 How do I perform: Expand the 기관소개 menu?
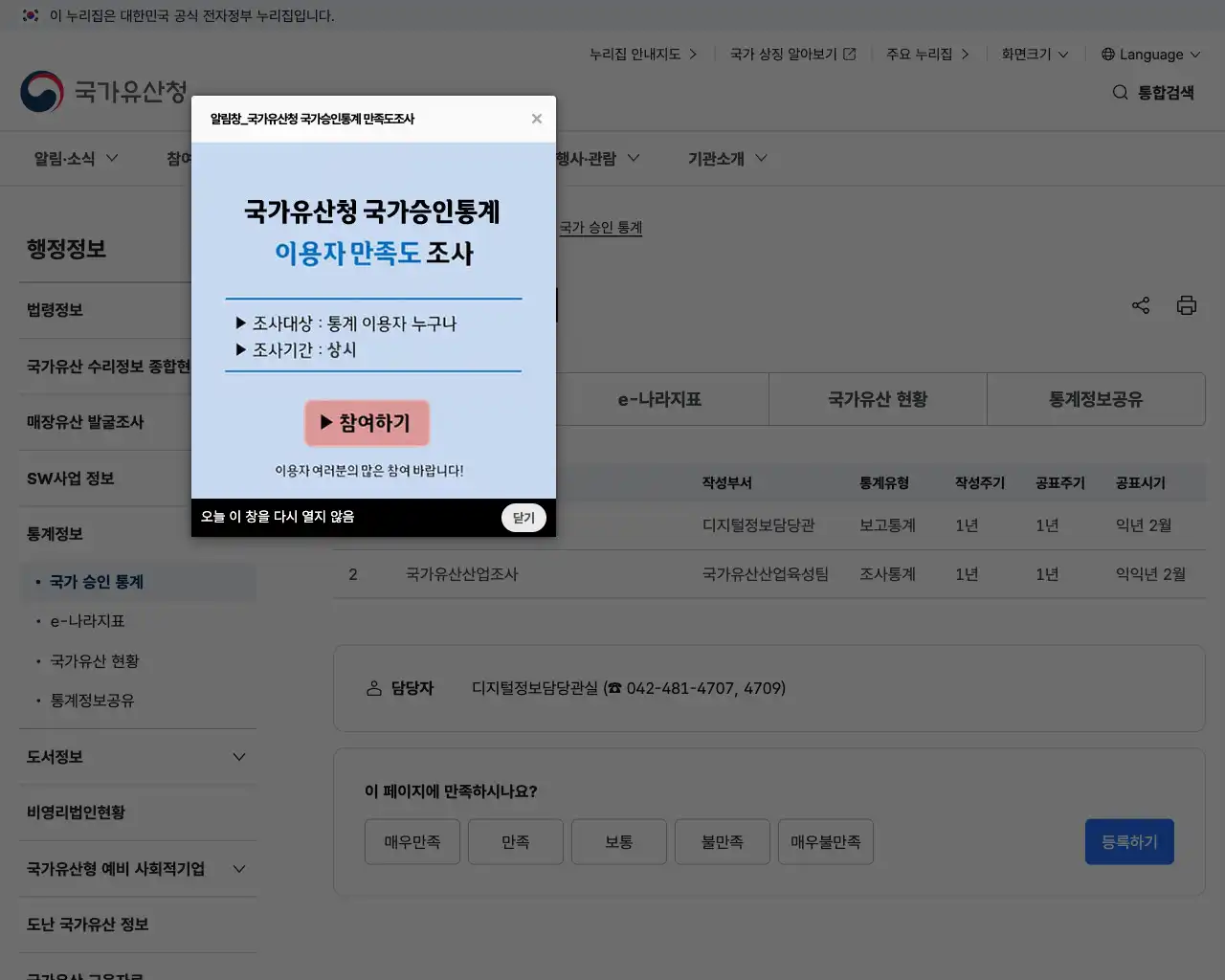click(727, 159)
